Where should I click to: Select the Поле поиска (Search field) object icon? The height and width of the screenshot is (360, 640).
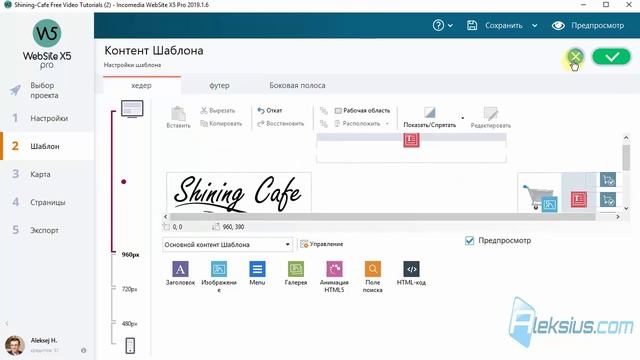373,269
